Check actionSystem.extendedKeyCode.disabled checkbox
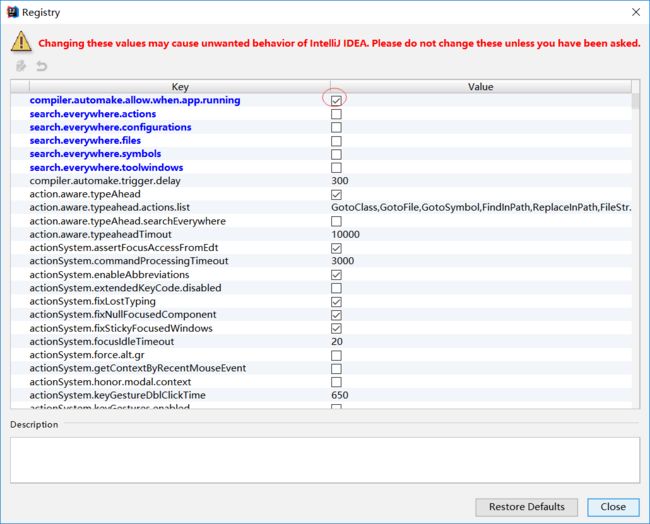Viewport: 650px width, 524px height. [336, 288]
